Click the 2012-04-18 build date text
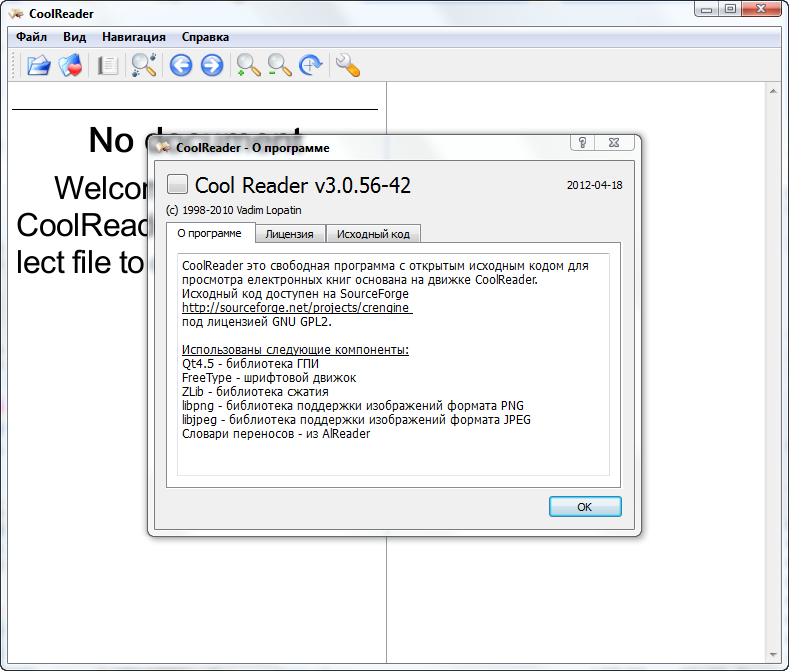 [594, 185]
